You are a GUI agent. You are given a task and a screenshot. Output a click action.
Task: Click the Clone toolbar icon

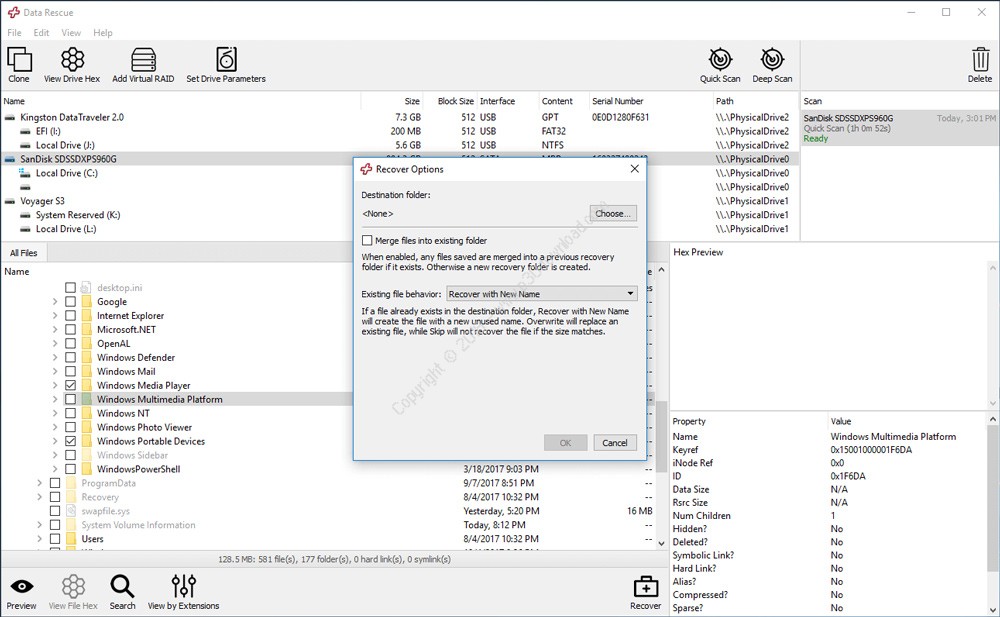pyautogui.click(x=19, y=59)
